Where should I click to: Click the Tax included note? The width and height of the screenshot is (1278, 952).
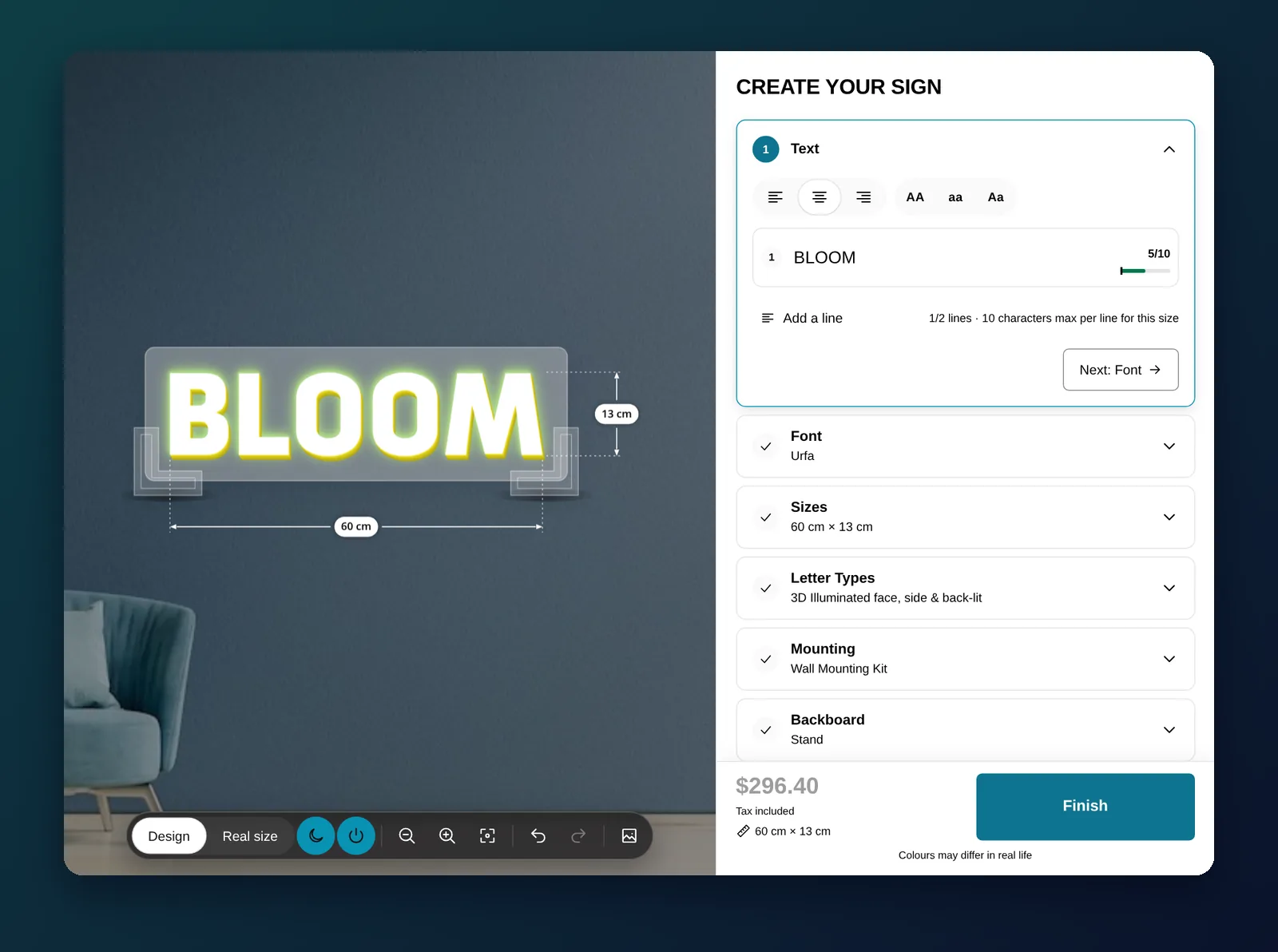pyautogui.click(x=765, y=811)
